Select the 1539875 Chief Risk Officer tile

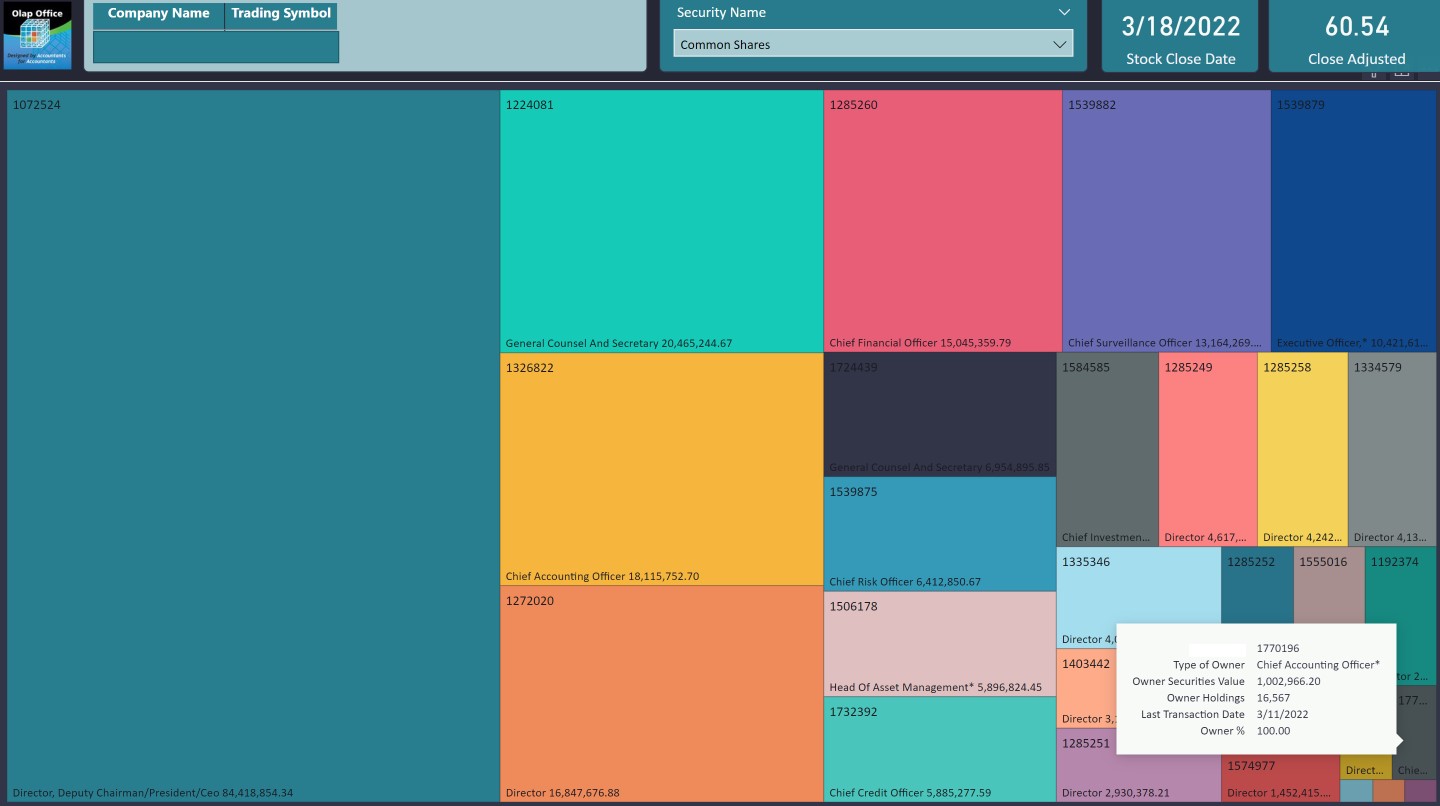click(939, 533)
